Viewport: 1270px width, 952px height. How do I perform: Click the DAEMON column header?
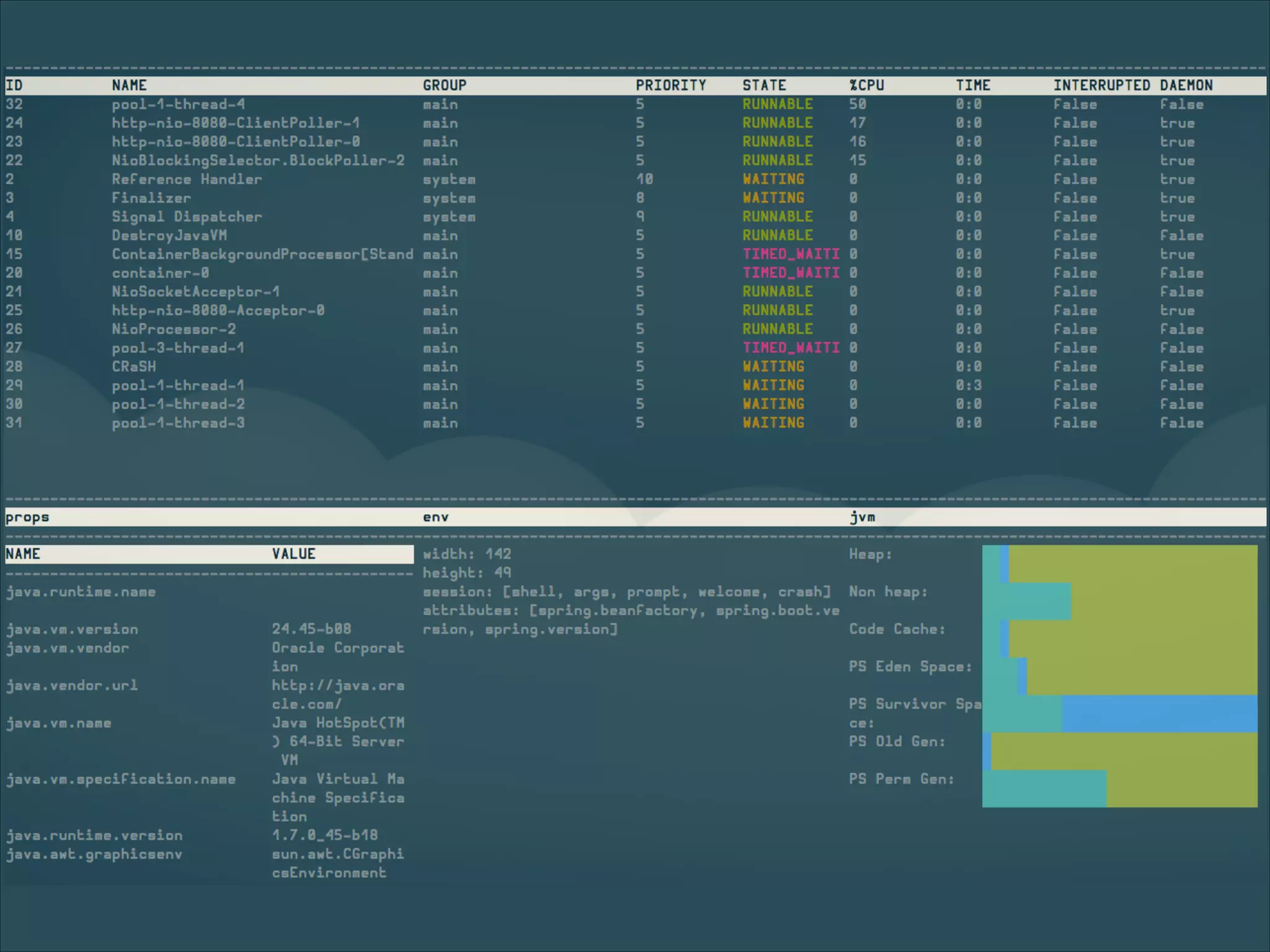click(x=1186, y=86)
